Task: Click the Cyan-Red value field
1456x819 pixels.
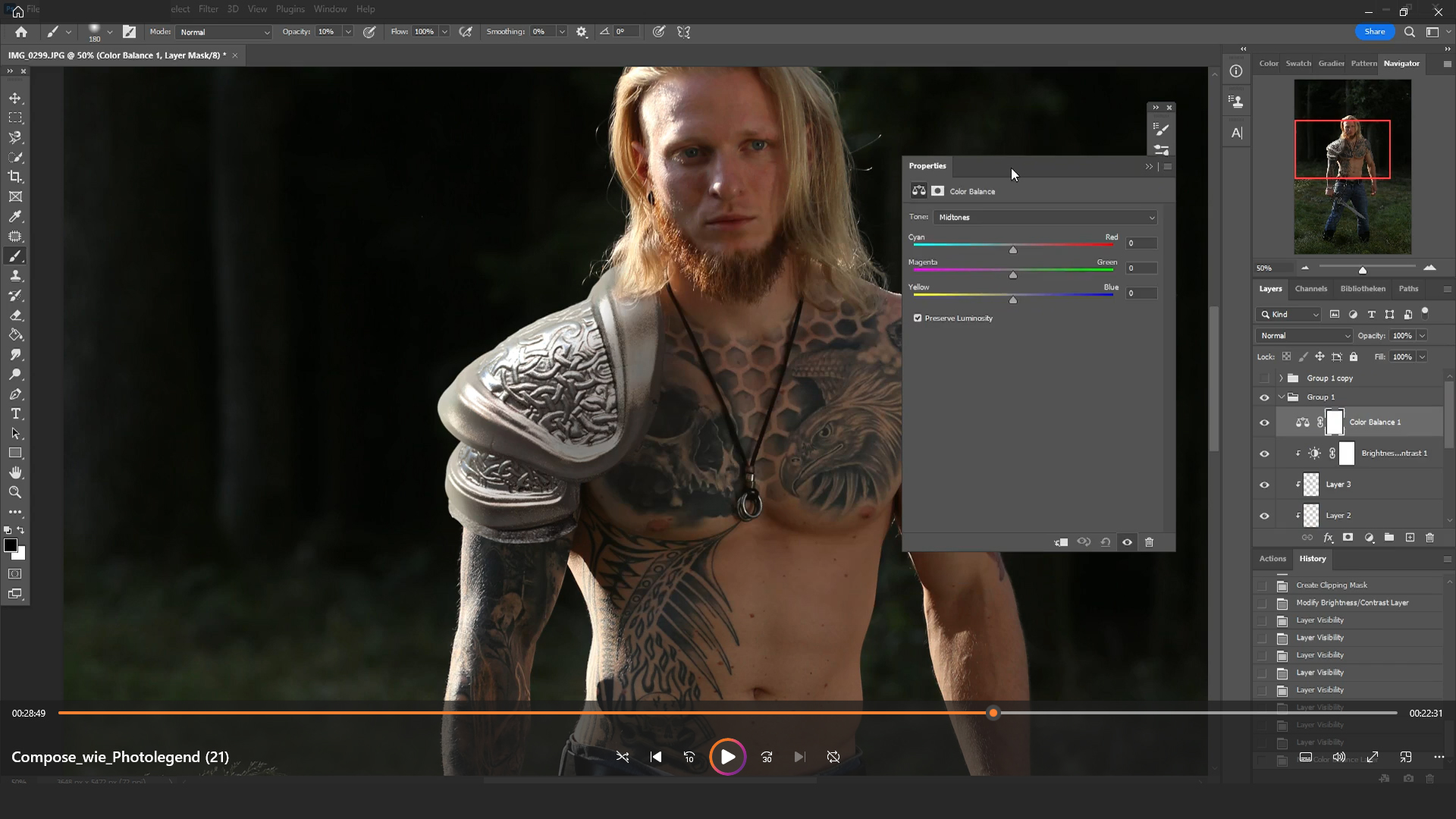Action: tap(1141, 243)
